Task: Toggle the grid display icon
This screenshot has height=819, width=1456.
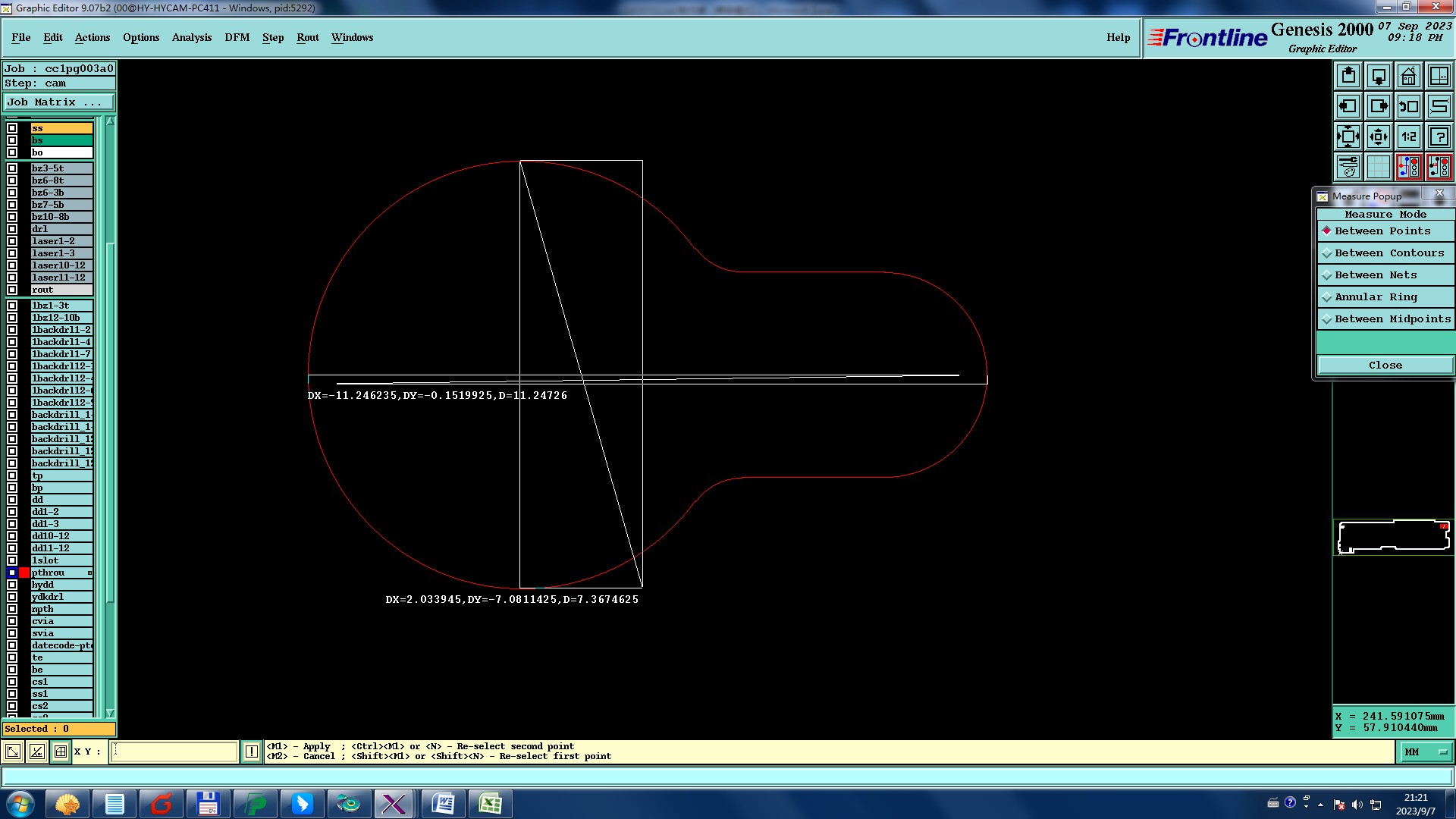Action: point(1378,167)
